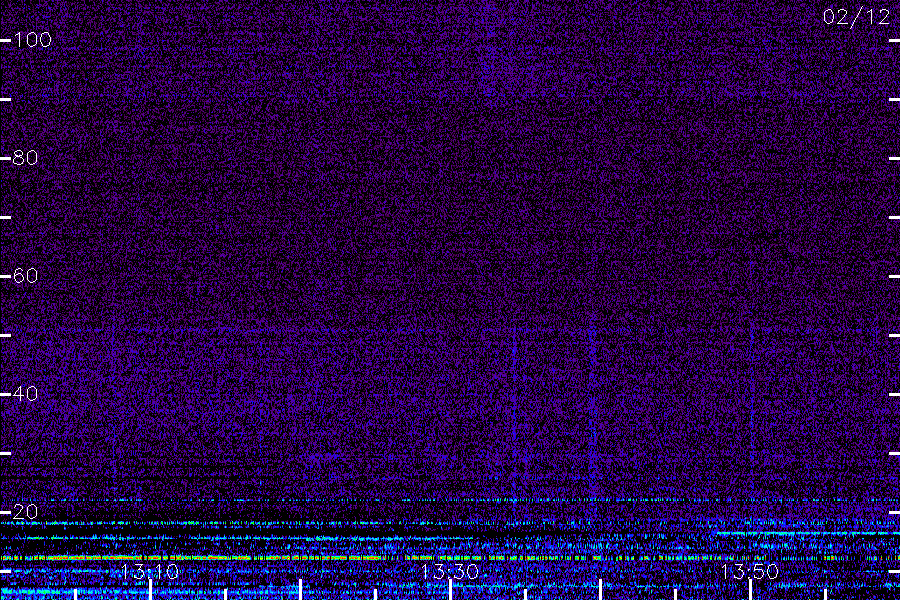
Task: Click the 13:50 time label
Action: coord(750,571)
